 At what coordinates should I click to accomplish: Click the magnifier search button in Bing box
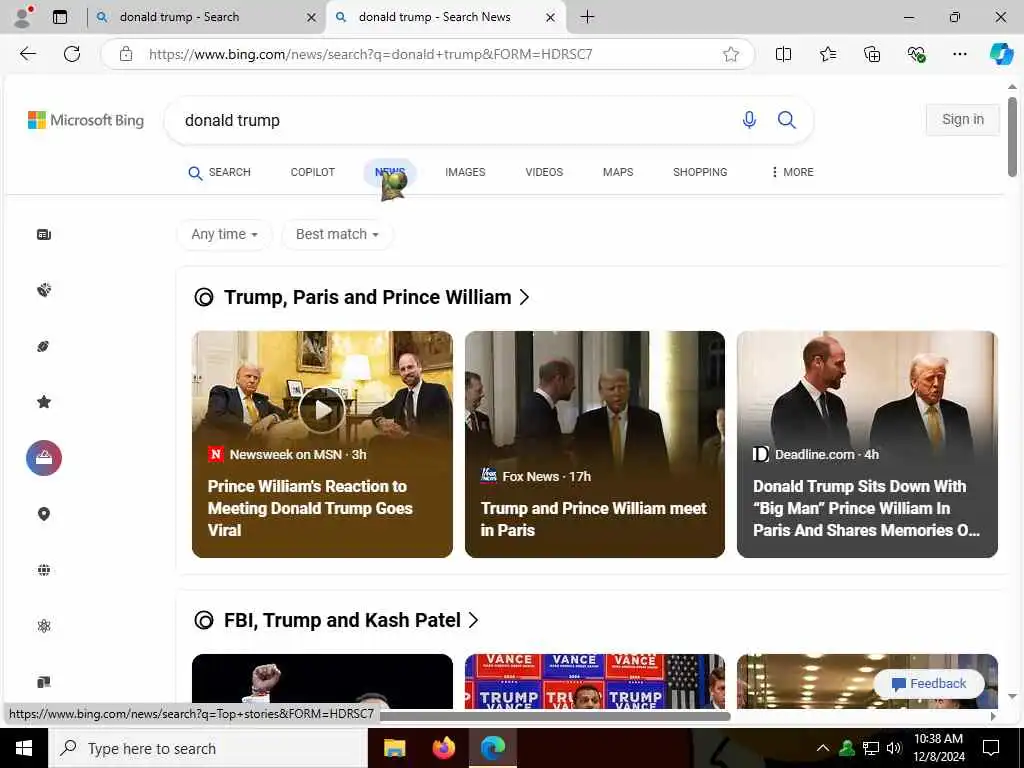coord(786,120)
